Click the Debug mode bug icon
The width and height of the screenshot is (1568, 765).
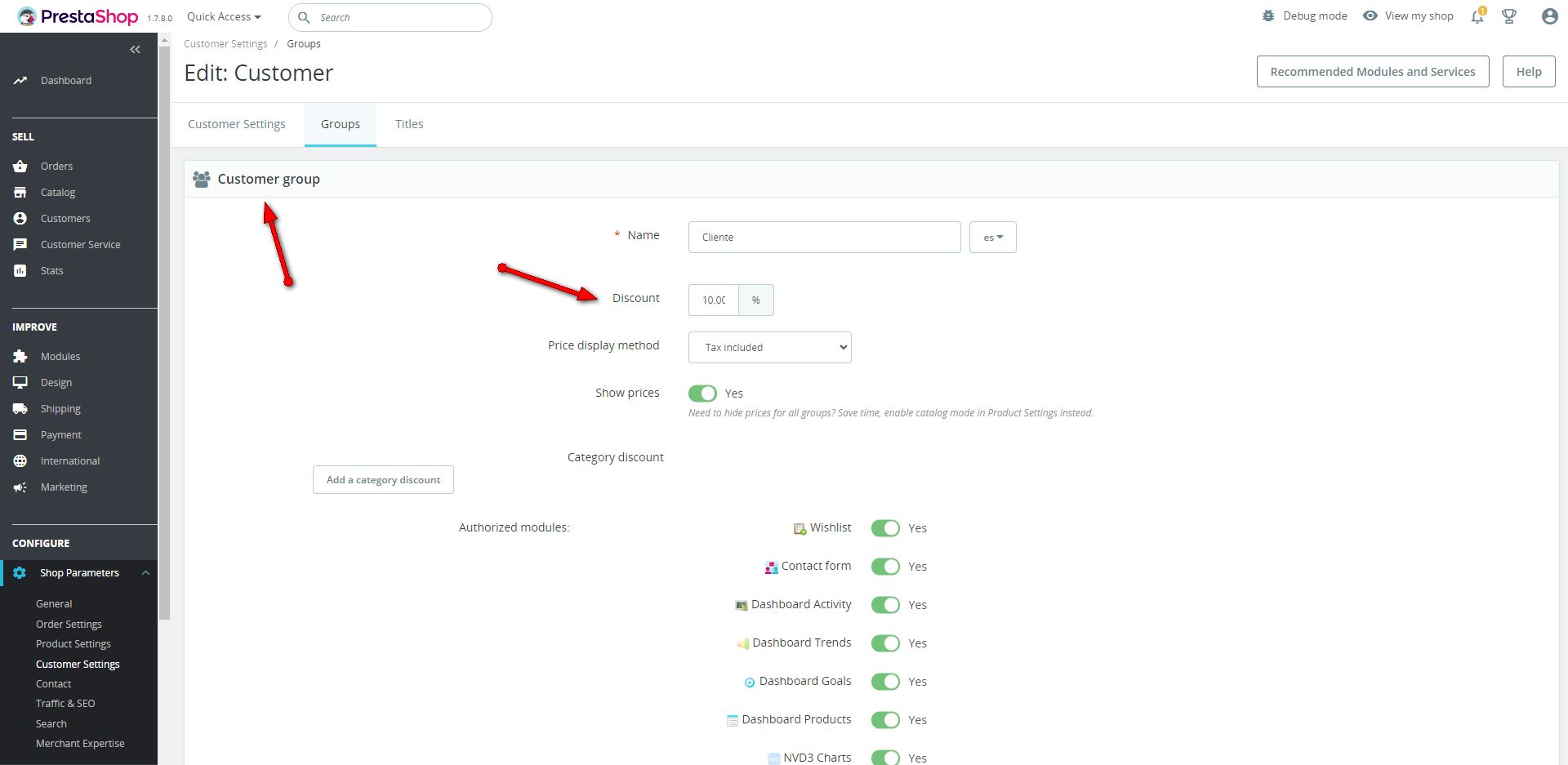[x=1268, y=16]
